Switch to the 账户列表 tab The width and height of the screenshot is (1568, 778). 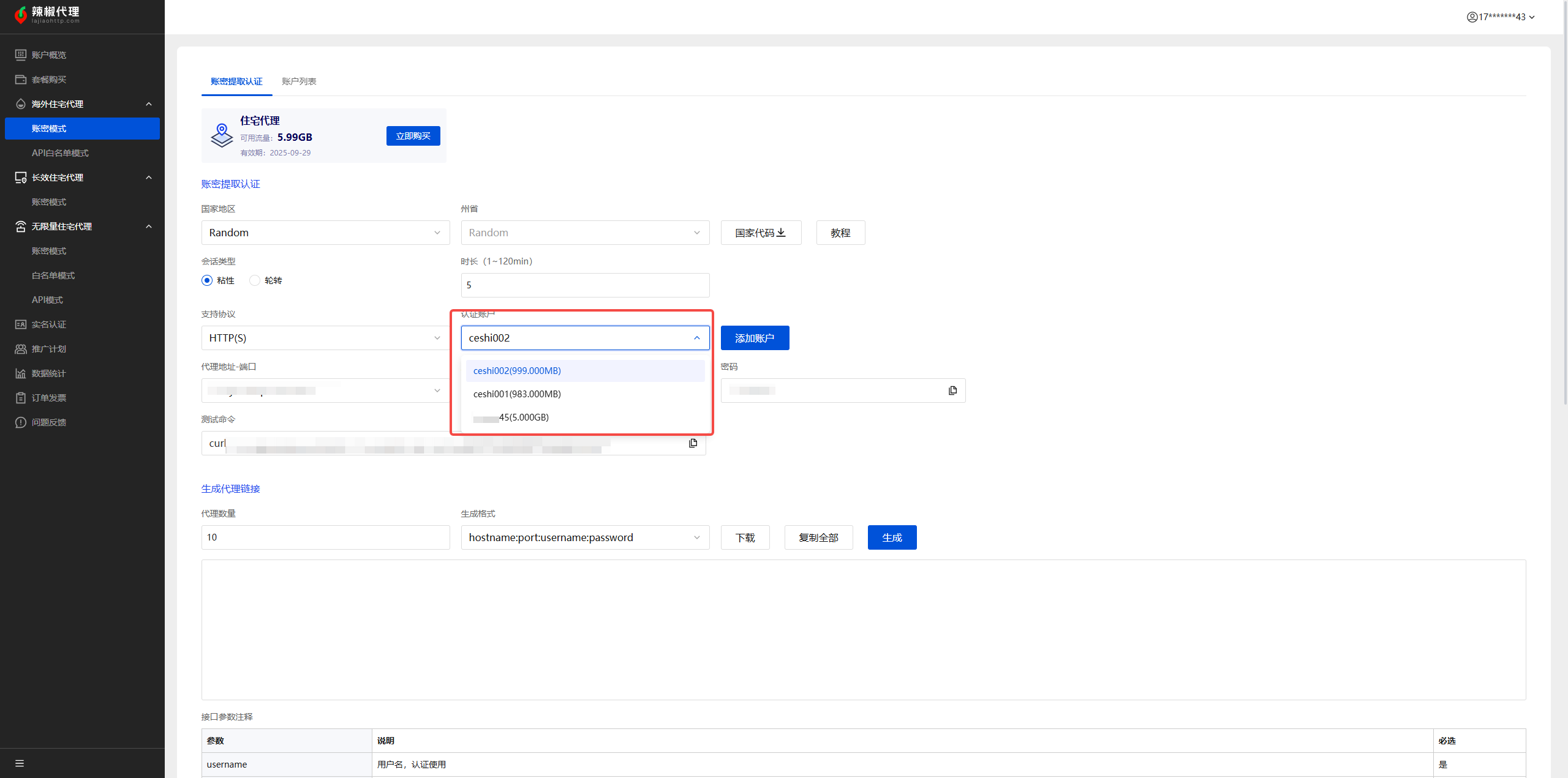(x=299, y=81)
